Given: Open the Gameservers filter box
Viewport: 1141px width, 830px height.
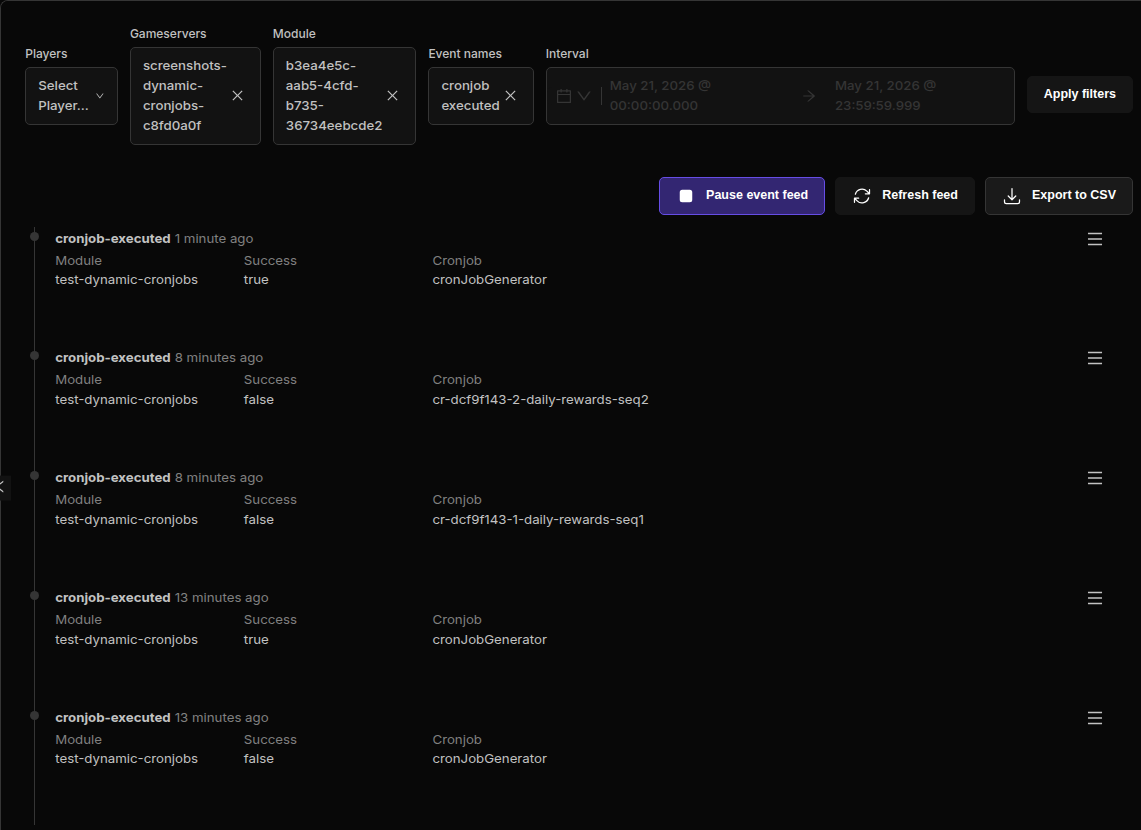Looking at the screenshot, I should [195, 96].
